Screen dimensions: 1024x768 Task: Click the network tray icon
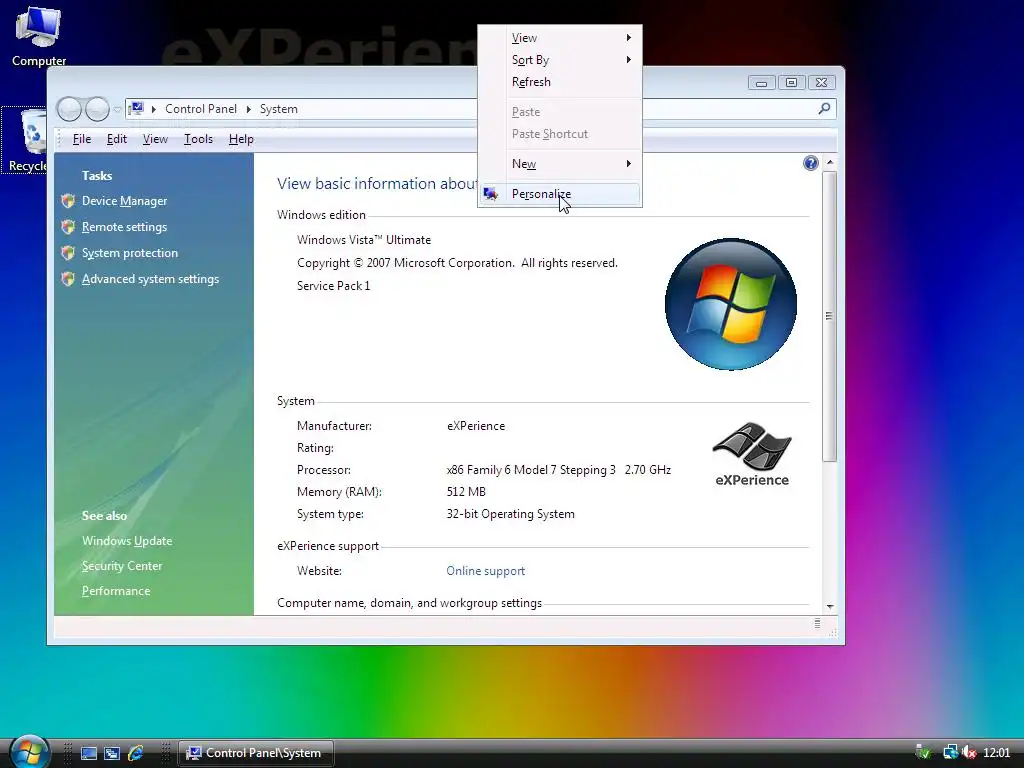(950, 753)
